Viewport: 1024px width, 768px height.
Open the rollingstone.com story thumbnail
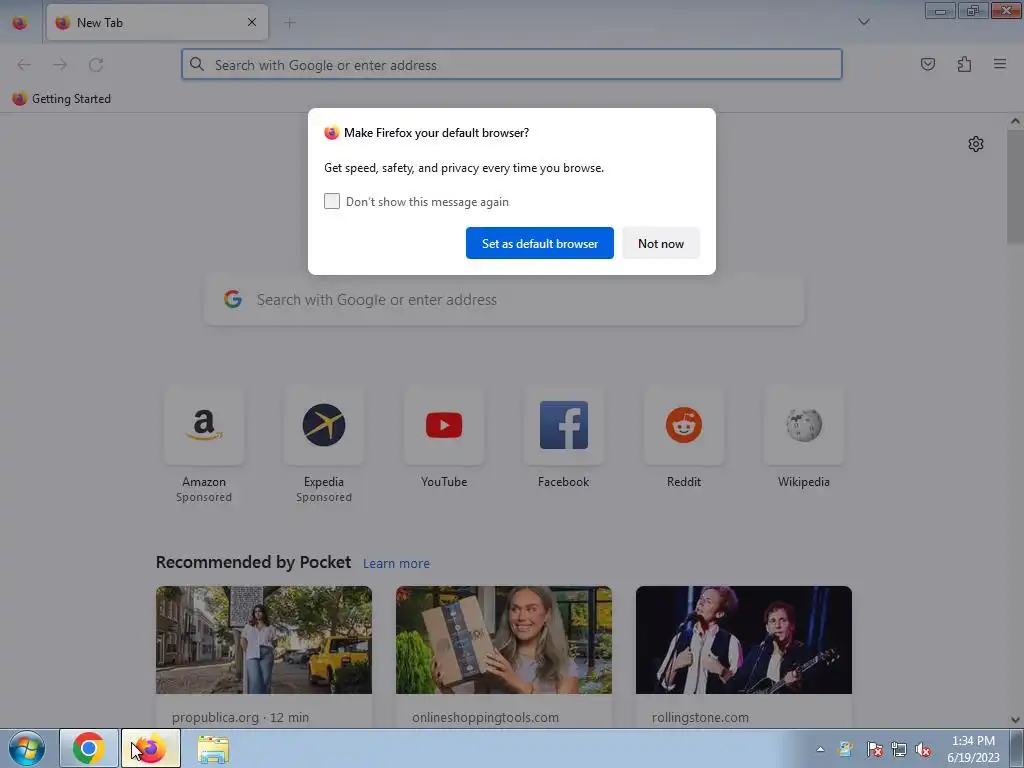coord(744,640)
